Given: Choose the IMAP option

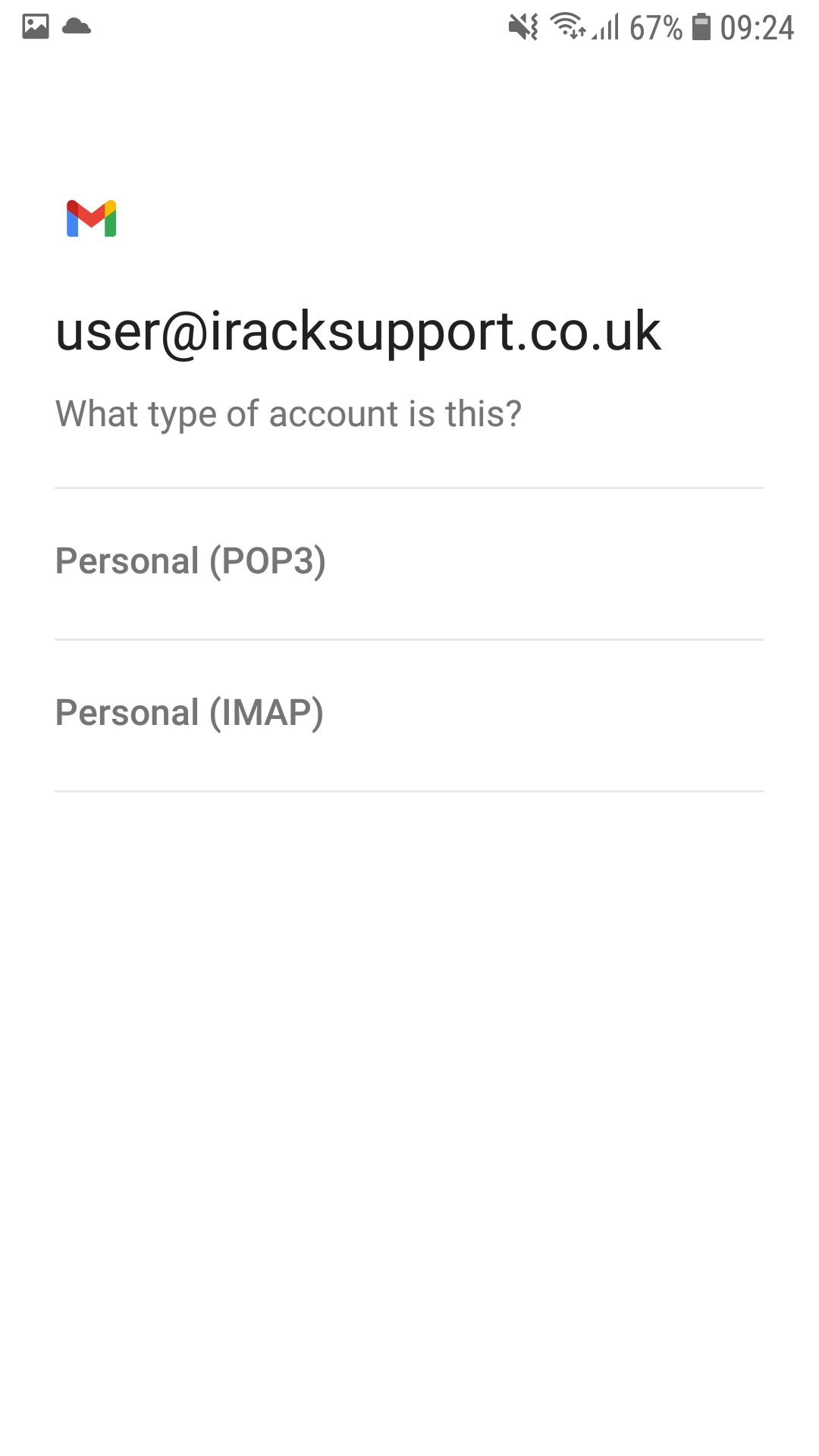Looking at the screenshot, I should click(409, 715).
